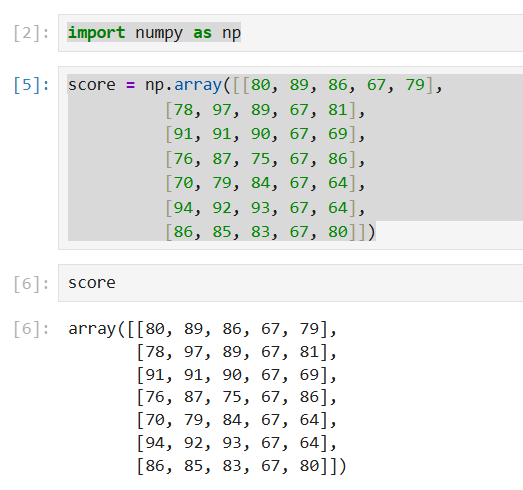Click the output [6]: prompt beside array
This screenshot has height=490, width=523.
31,329
